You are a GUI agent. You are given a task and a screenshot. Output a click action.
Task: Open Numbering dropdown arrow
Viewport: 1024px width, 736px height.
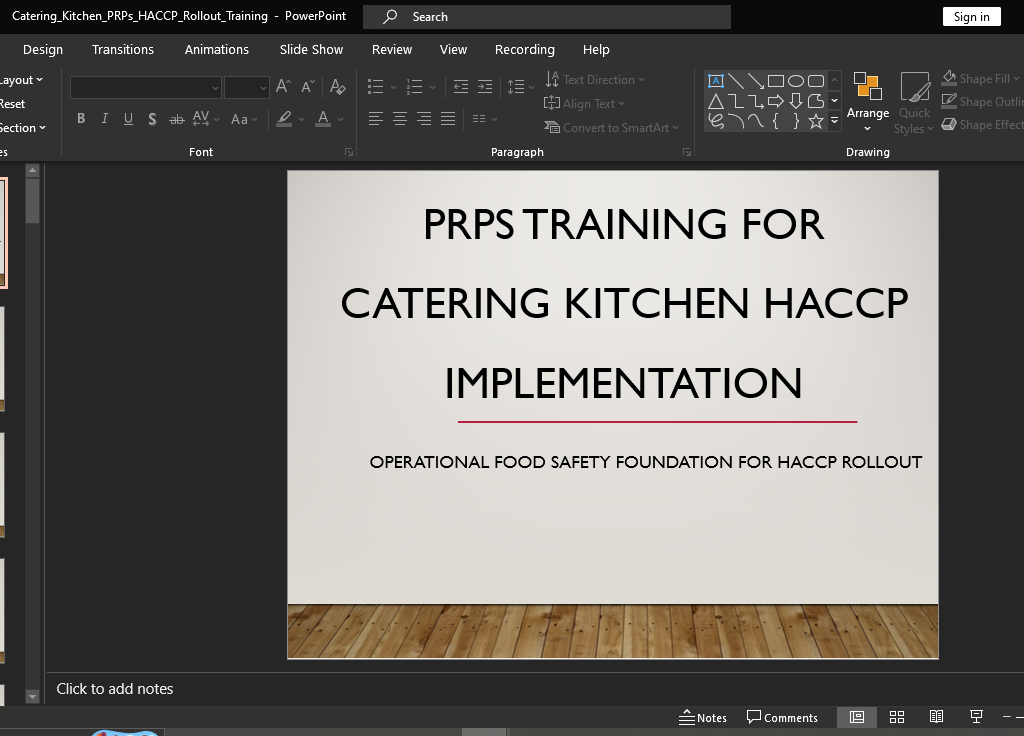click(432, 87)
